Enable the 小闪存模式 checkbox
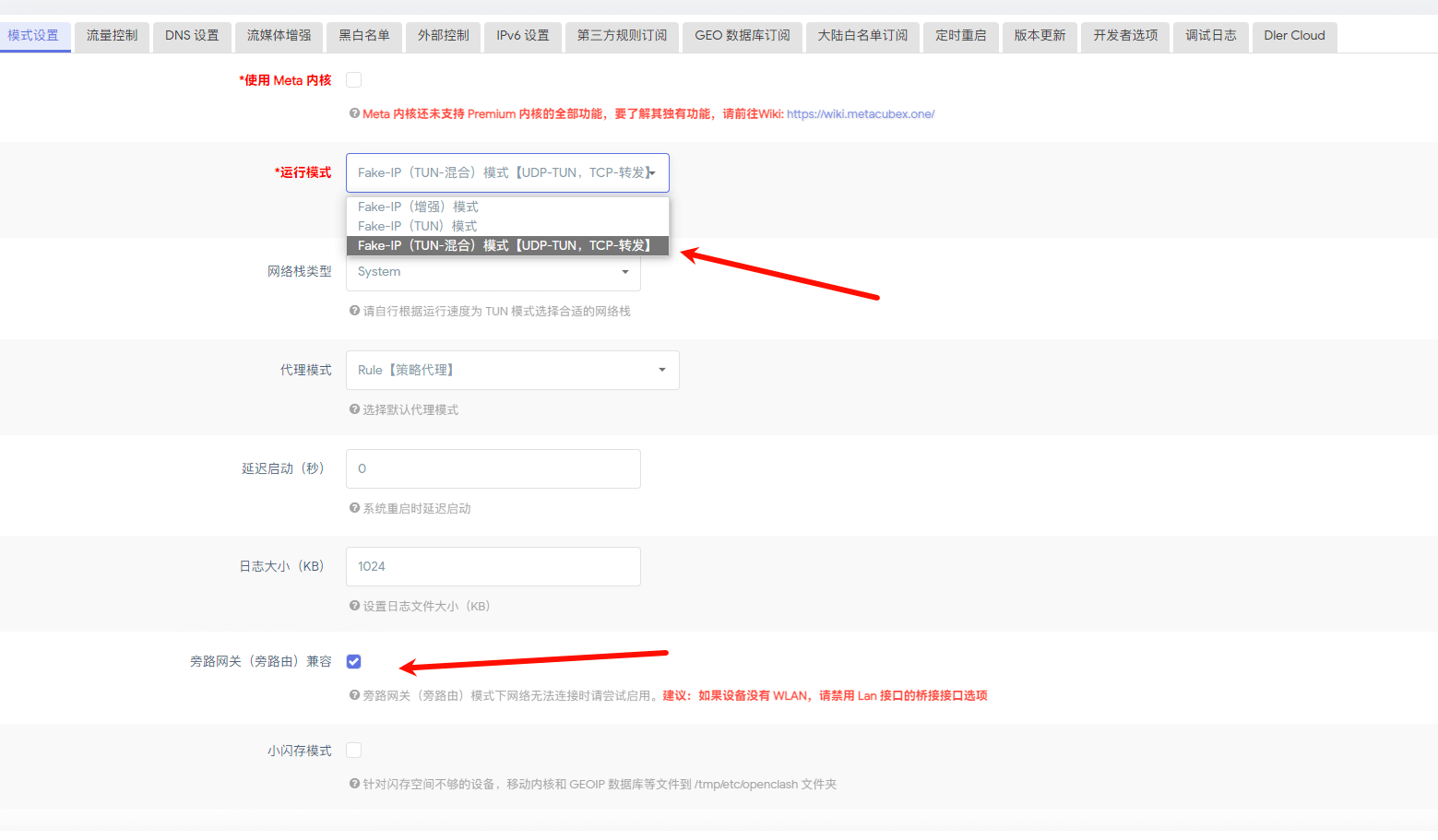Screen dimensions: 1438x840 353,751
